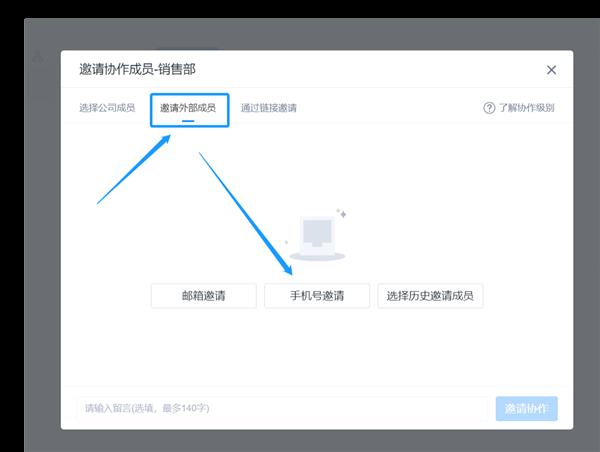The image size is (600, 452).
Task: Click the 邀请协作成员-销售部 dialog title
Action: point(137,69)
